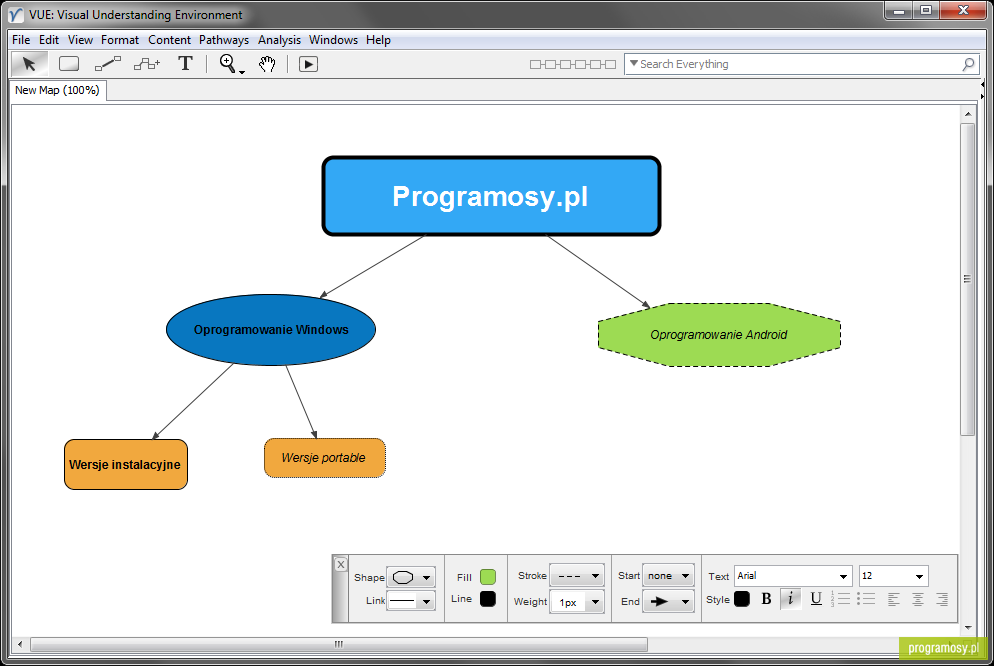Select the New Map (100%) tab
This screenshot has height=666, width=994.
58,90
